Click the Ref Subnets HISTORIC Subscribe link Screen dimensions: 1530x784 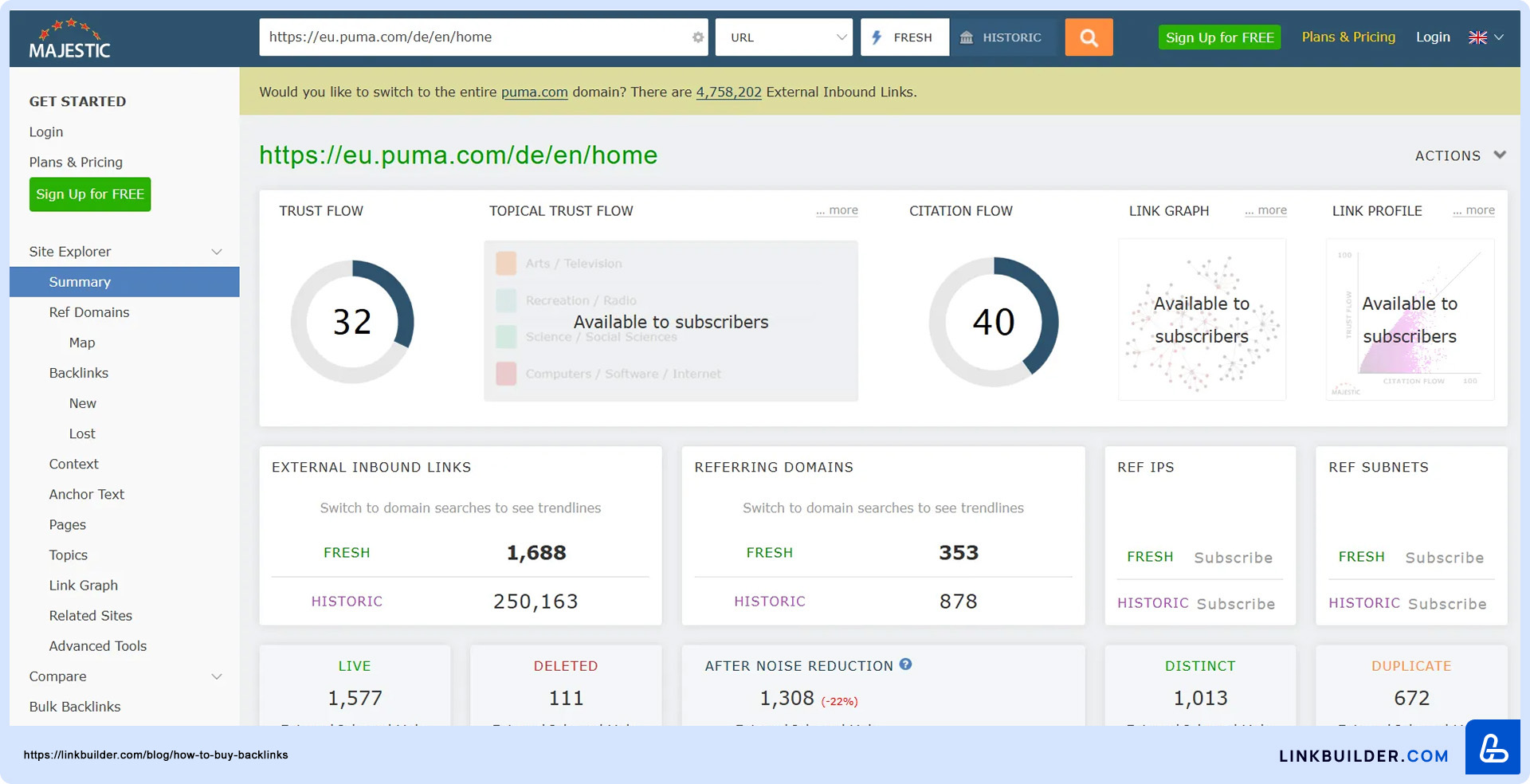[x=1446, y=604]
